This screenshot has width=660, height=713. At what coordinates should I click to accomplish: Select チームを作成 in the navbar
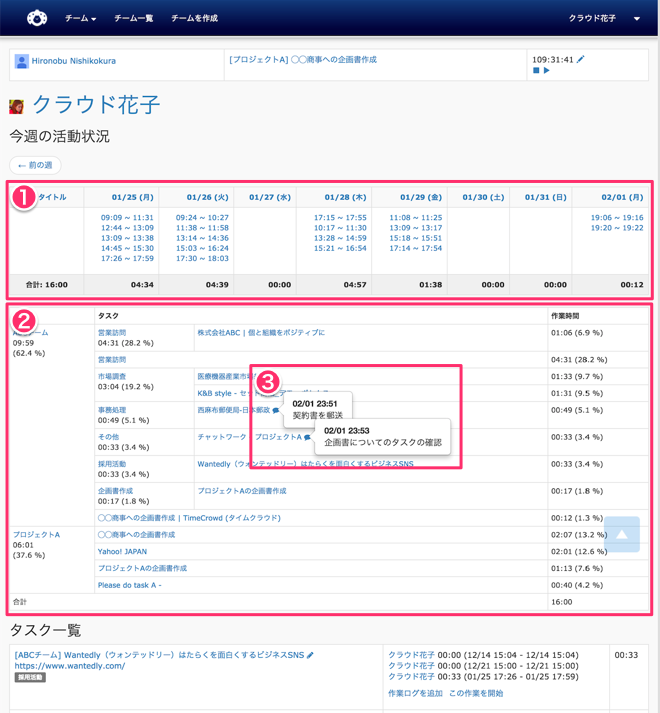click(x=194, y=19)
